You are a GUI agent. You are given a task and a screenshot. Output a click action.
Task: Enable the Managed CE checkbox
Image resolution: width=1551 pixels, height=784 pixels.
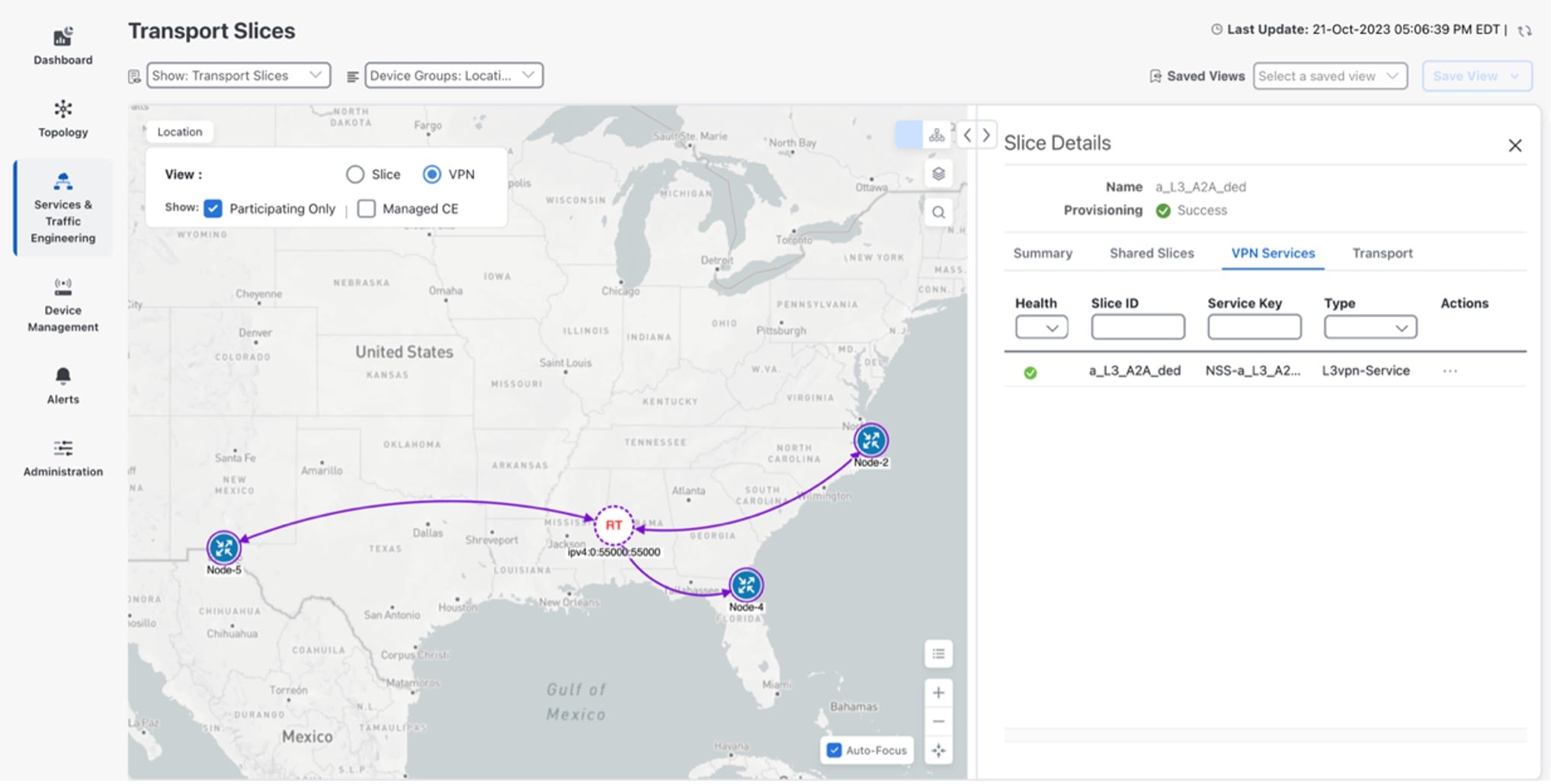[x=367, y=209]
